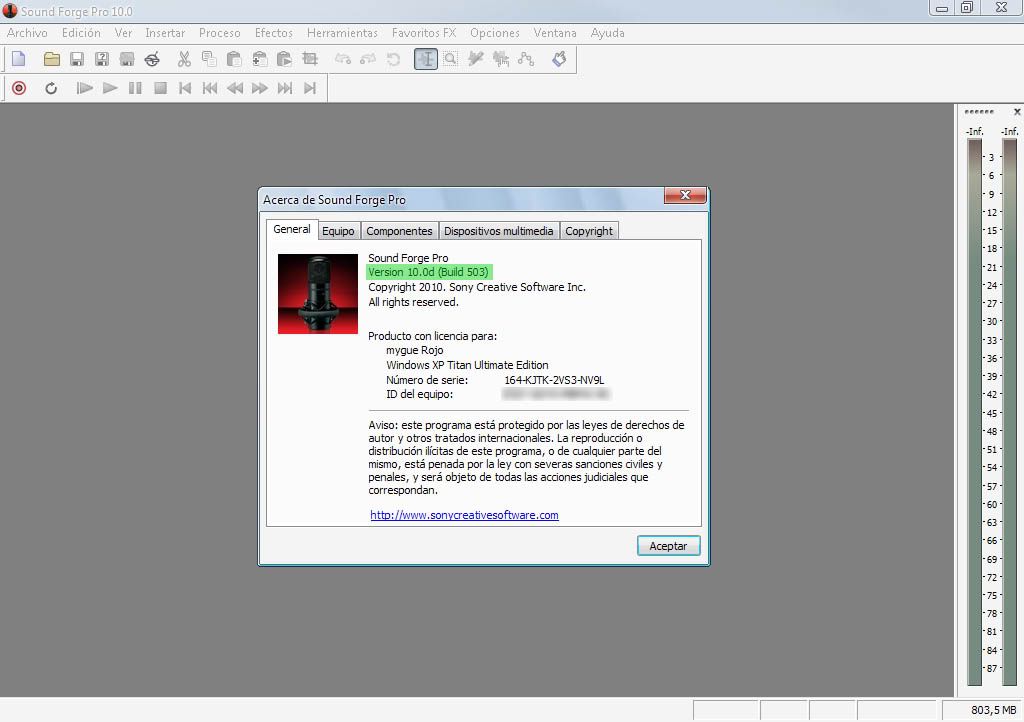Toggle Loop Playback in transport bar

[51, 88]
